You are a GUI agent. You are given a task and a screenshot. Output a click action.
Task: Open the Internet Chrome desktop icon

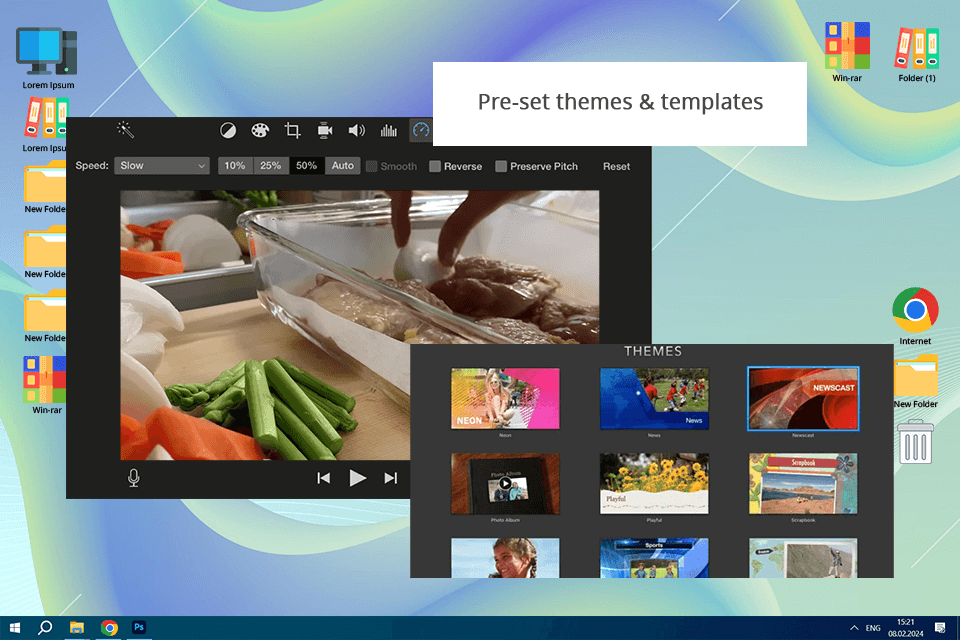click(x=915, y=315)
